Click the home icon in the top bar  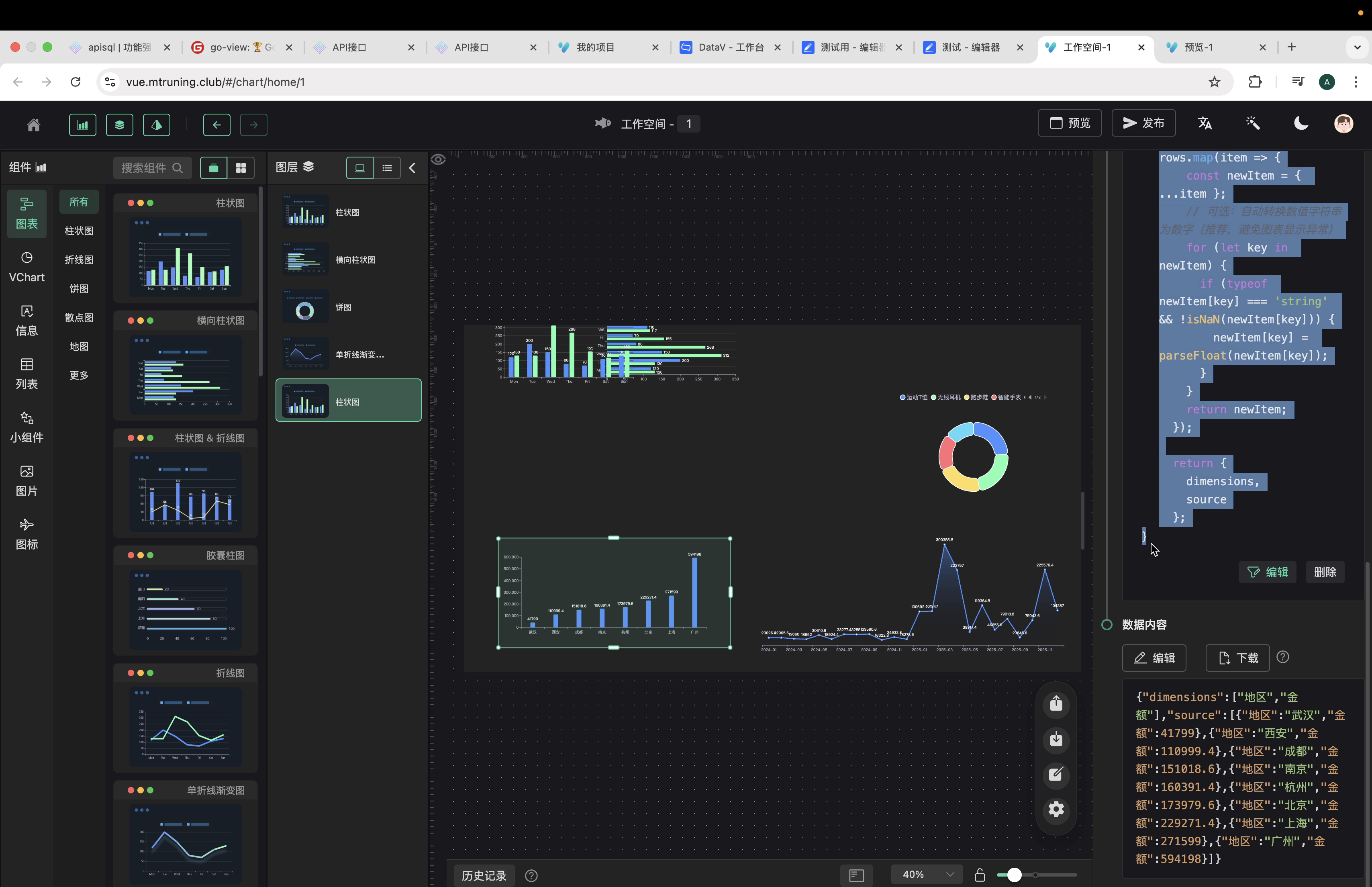pyautogui.click(x=33, y=125)
